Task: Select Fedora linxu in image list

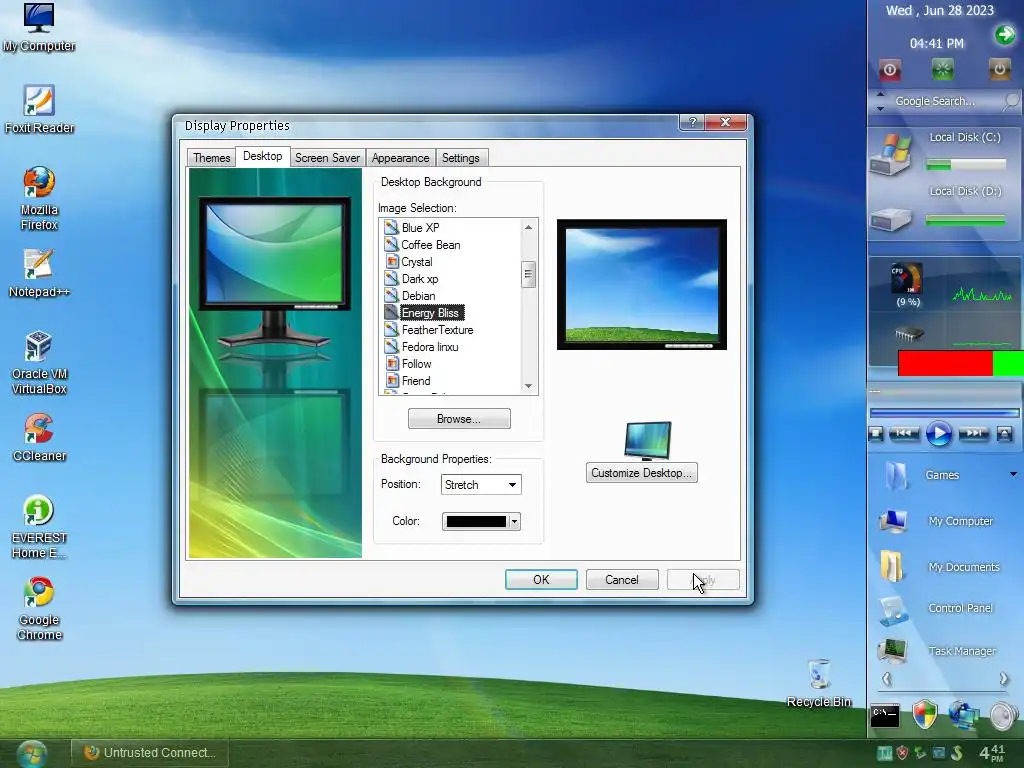Action: (430, 347)
